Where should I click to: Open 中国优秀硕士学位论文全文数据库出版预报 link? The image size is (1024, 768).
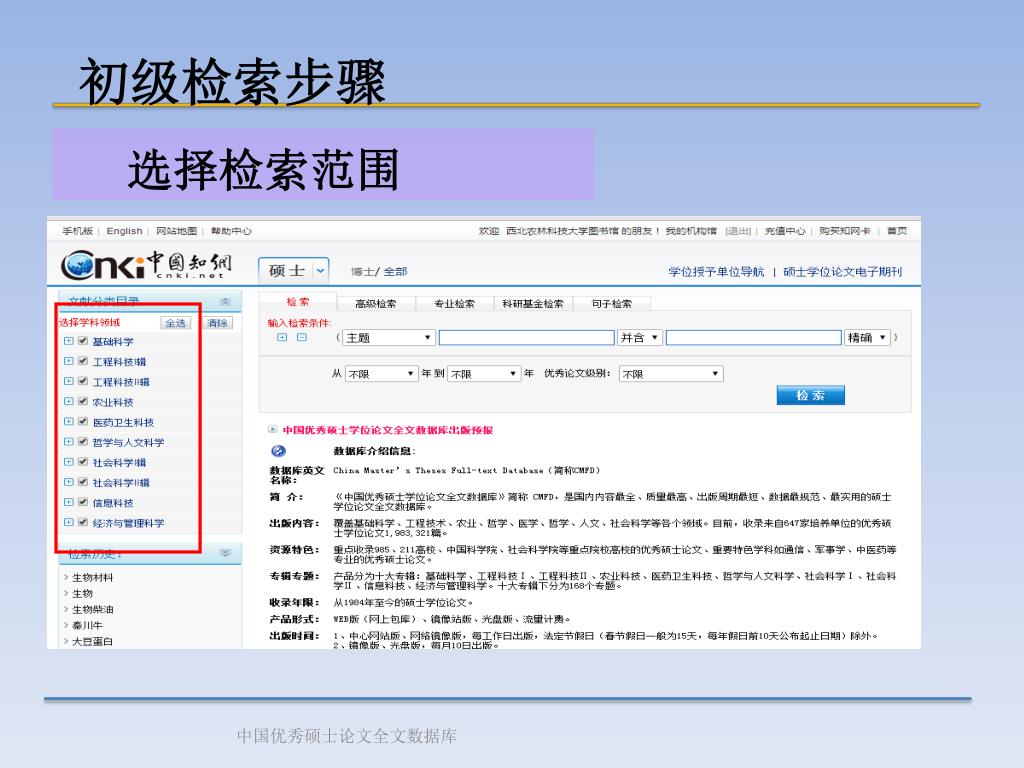pyautogui.click(x=388, y=430)
